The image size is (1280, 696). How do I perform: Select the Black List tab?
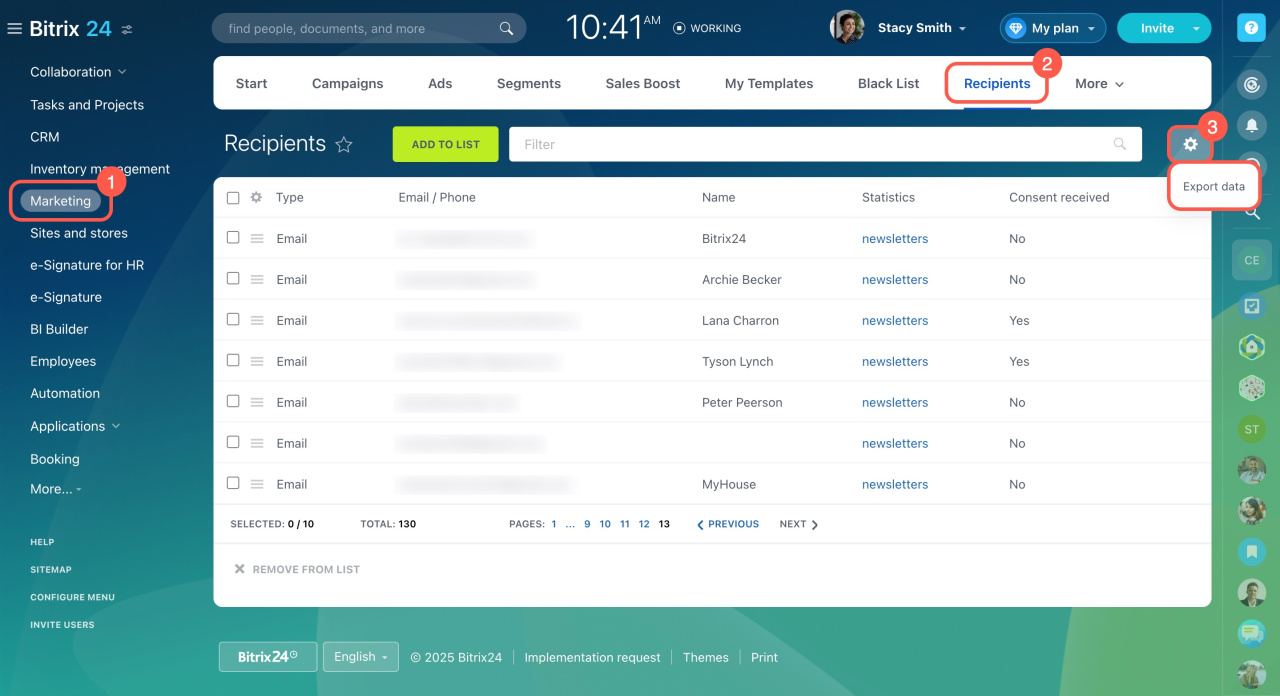(x=889, y=84)
